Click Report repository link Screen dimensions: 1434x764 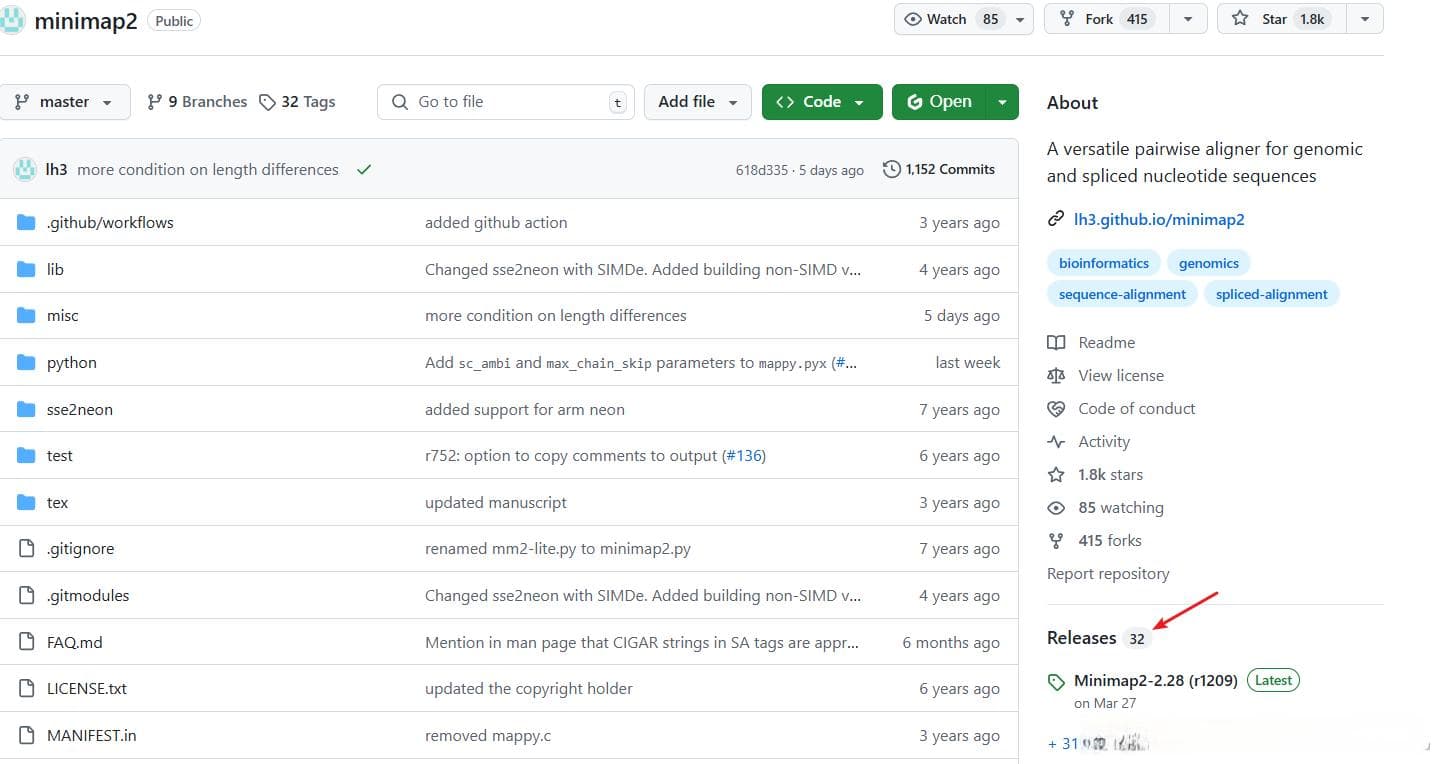tap(1108, 573)
